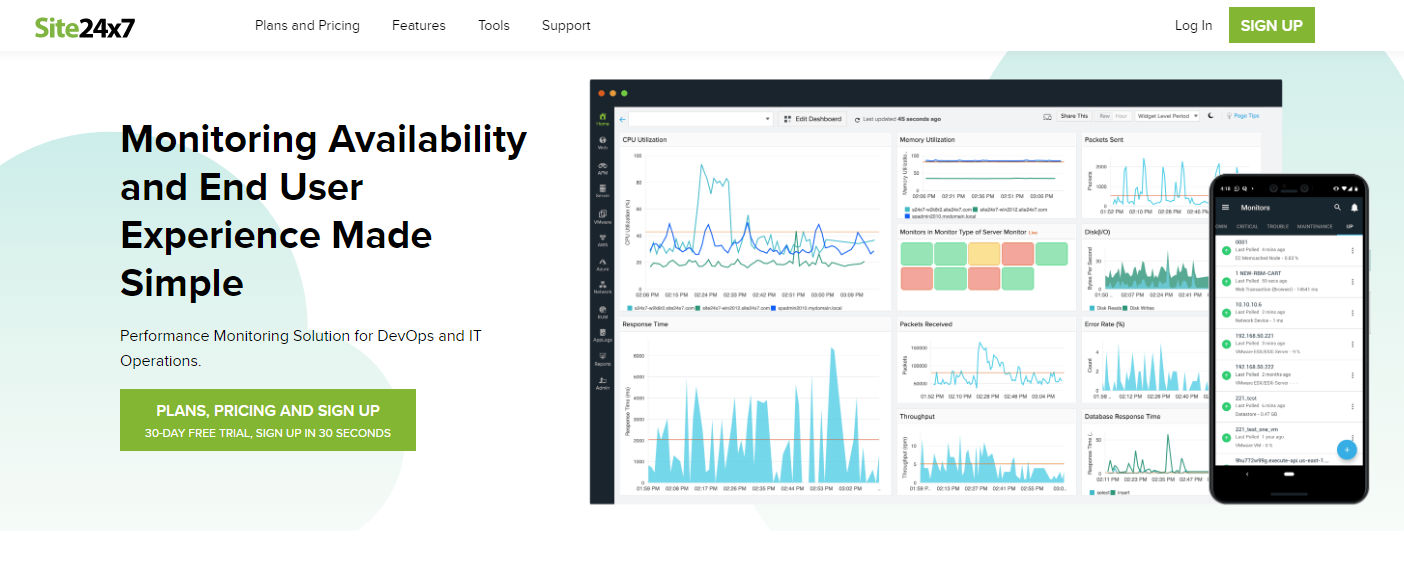
Task: Click the Share This button
Action: (1074, 116)
